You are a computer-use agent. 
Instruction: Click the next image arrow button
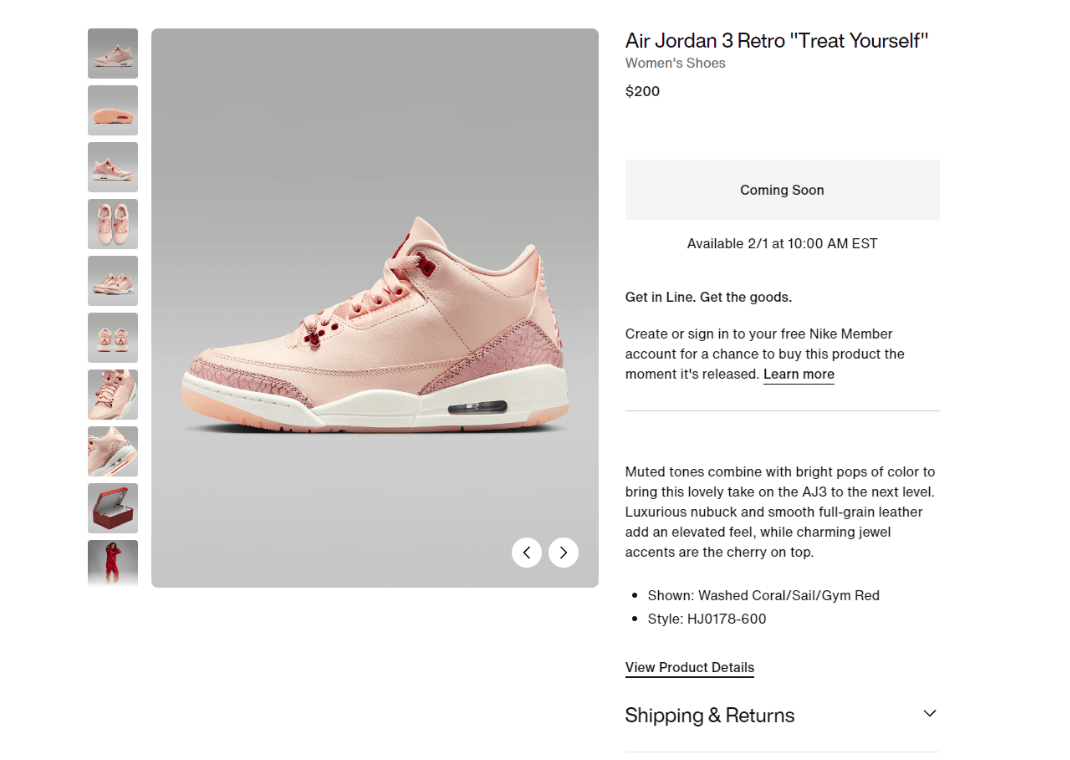(563, 552)
